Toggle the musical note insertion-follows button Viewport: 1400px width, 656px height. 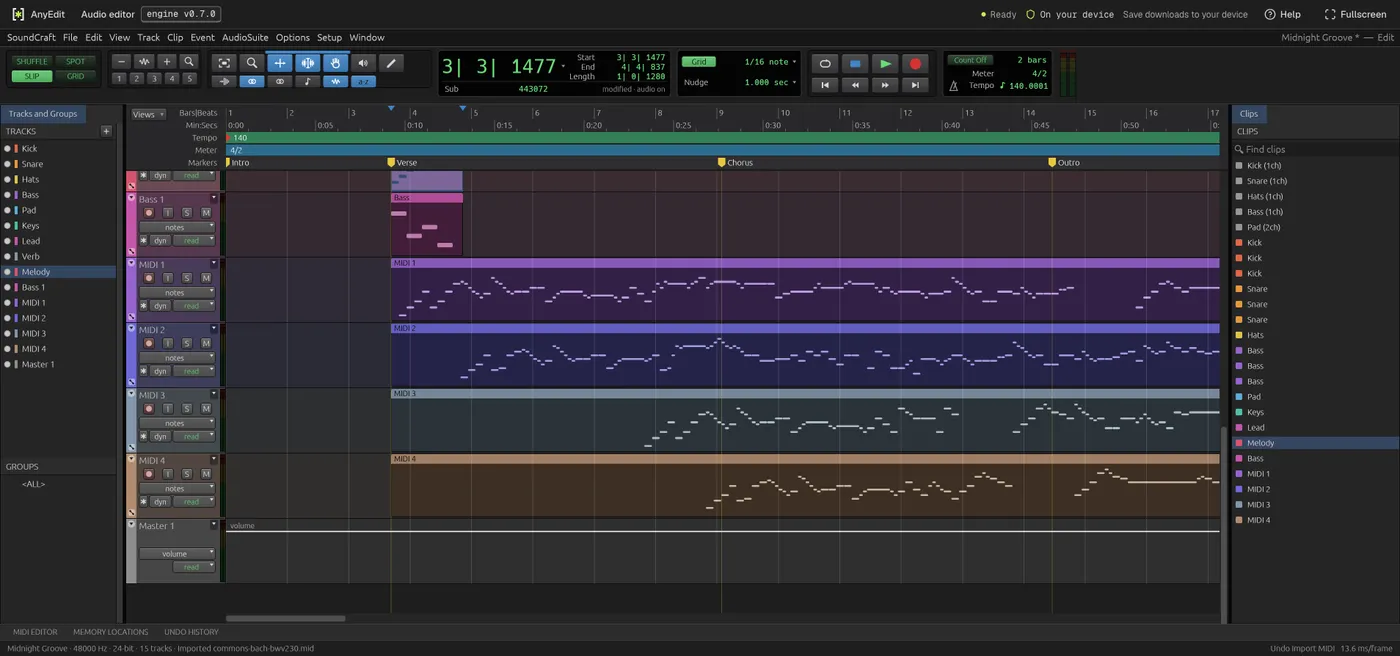[308, 81]
